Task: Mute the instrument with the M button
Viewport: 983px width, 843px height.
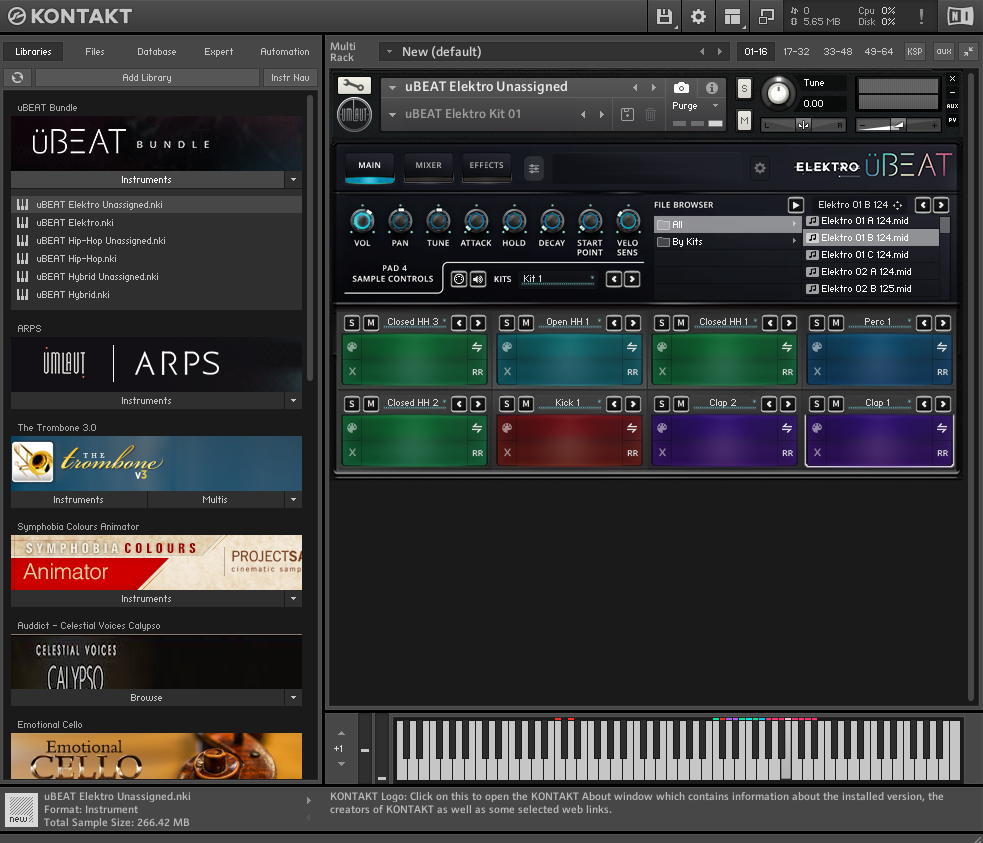Action: pos(744,120)
